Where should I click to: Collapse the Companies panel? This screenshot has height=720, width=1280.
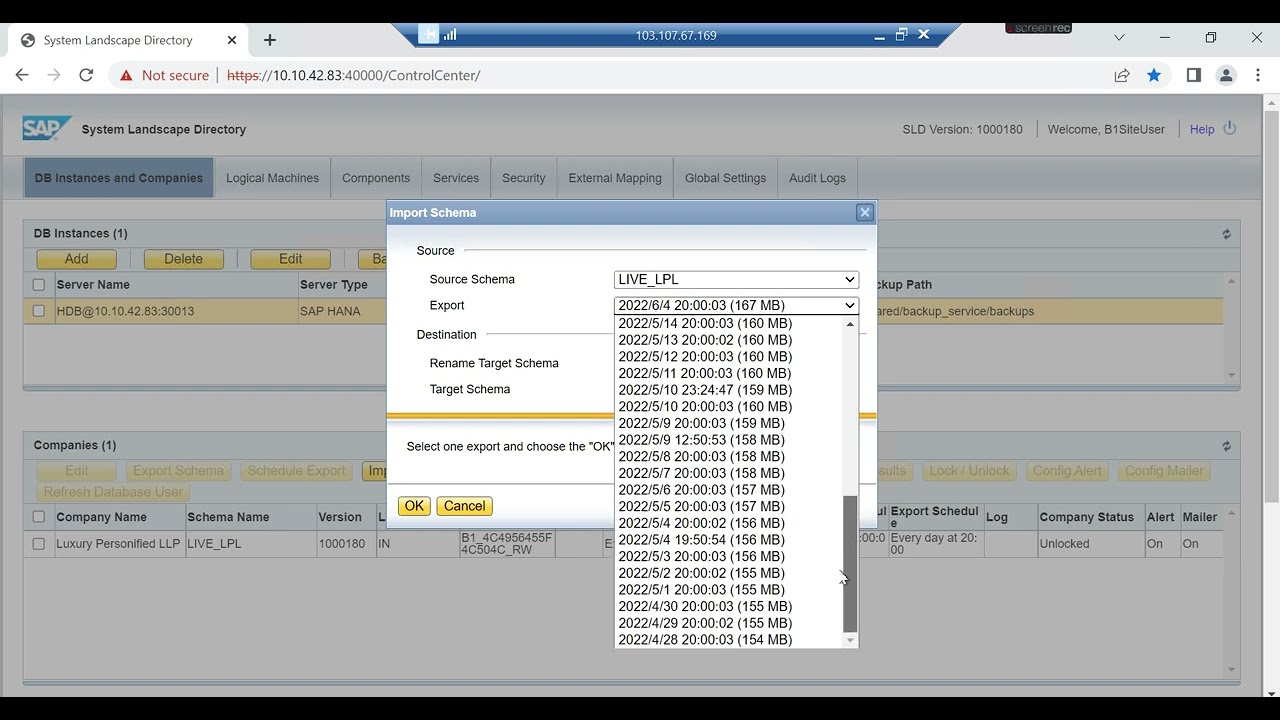(x=1226, y=446)
